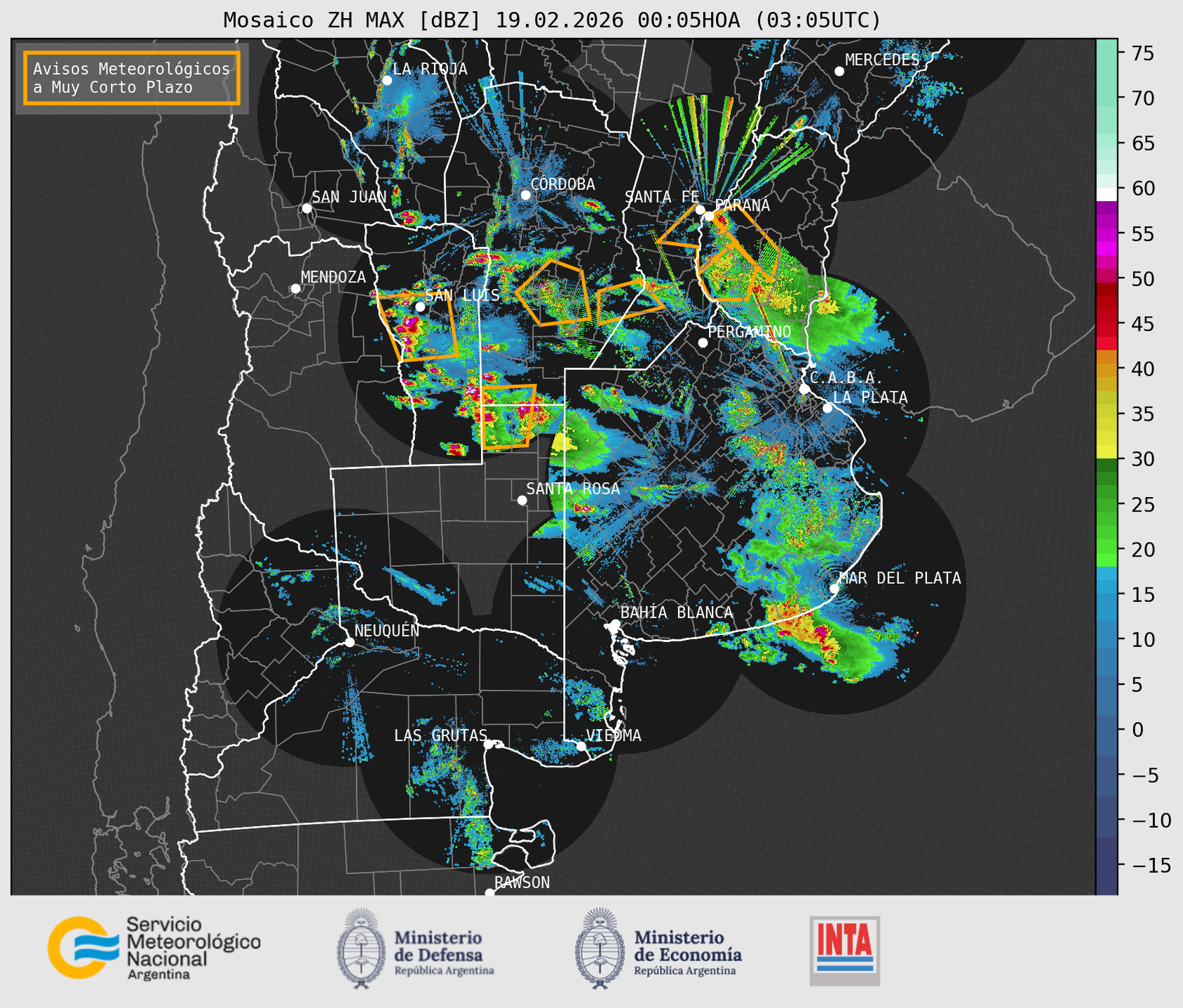
Task: Click the white 60 dBZ swatch
Action: click(x=1107, y=194)
